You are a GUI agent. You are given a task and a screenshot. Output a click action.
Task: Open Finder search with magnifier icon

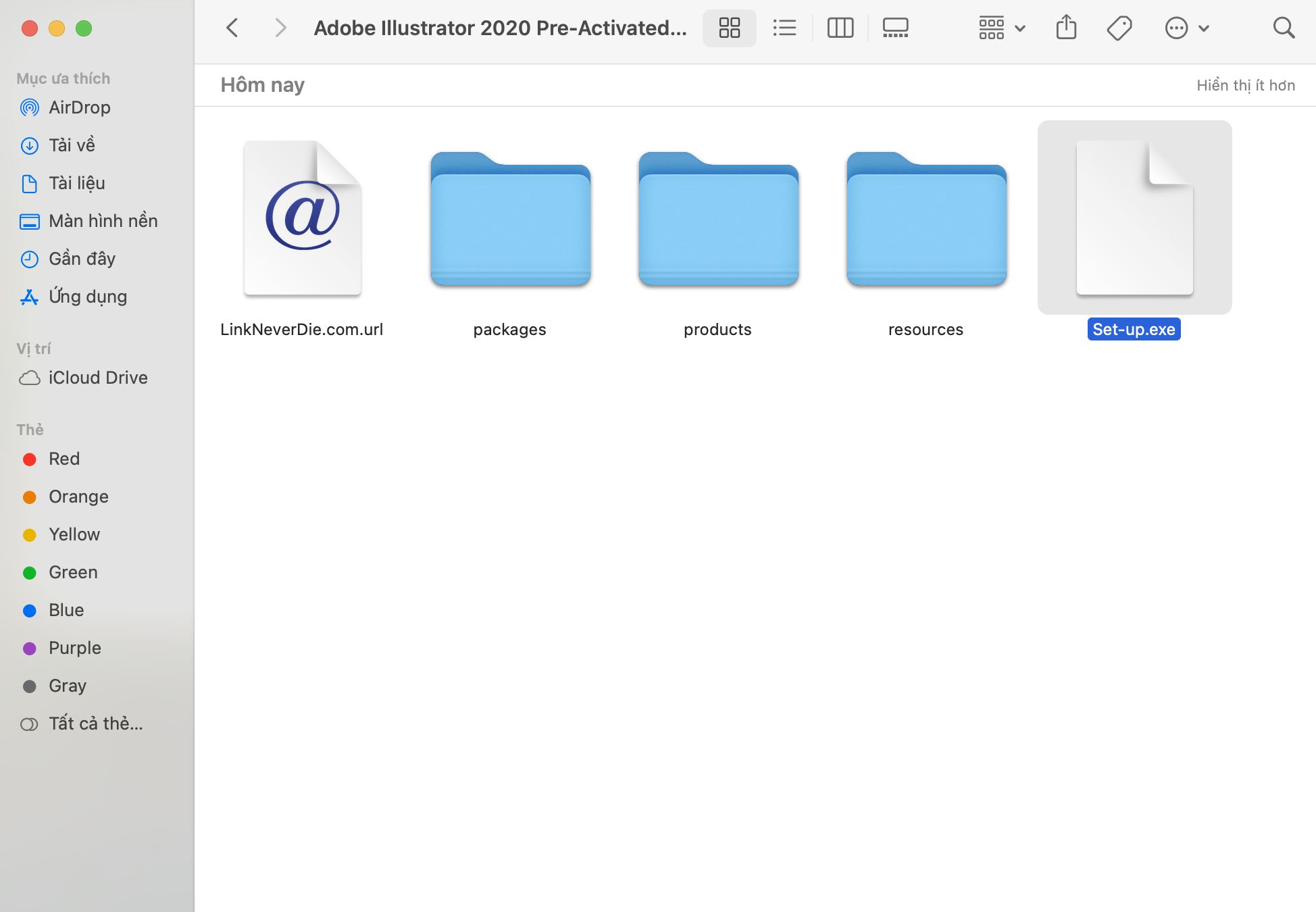point(1284,28)
